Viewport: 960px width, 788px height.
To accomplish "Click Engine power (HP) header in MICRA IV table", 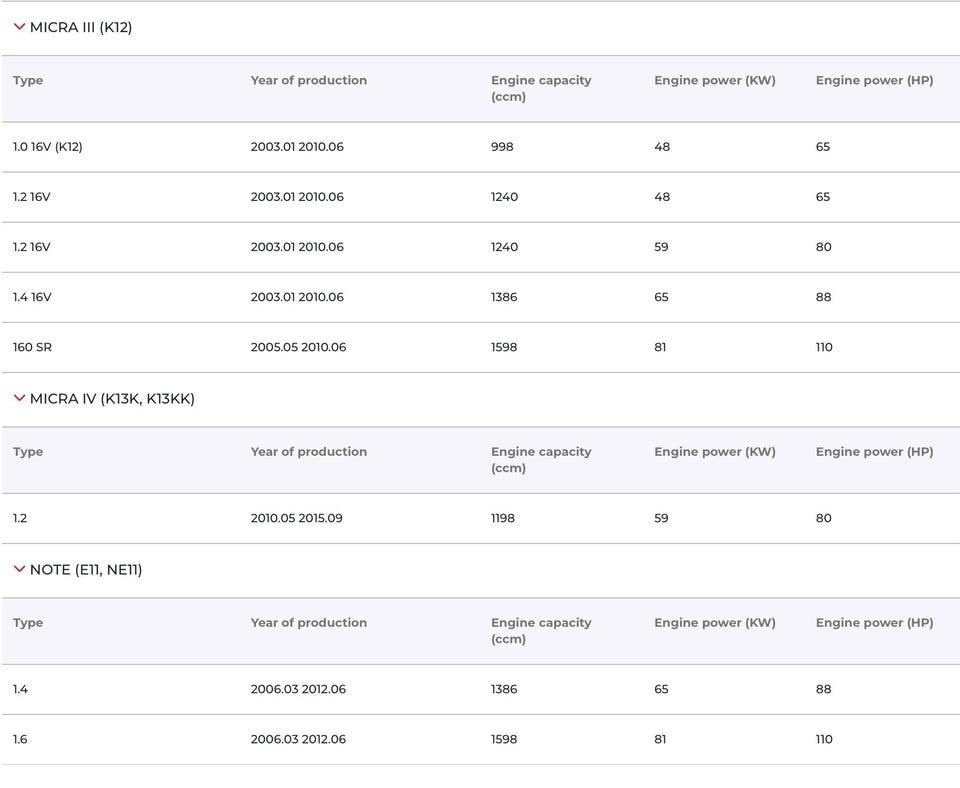I will pos(874,451).
